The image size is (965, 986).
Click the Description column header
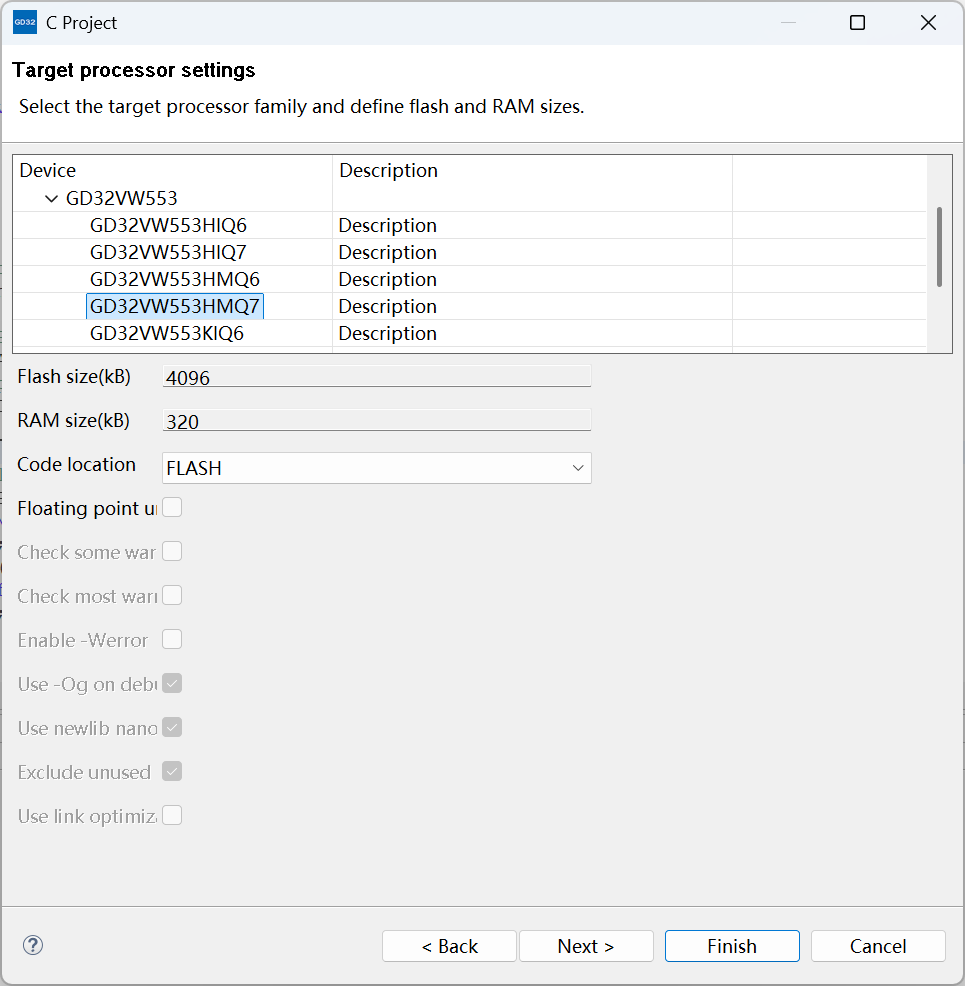point(388,171)
